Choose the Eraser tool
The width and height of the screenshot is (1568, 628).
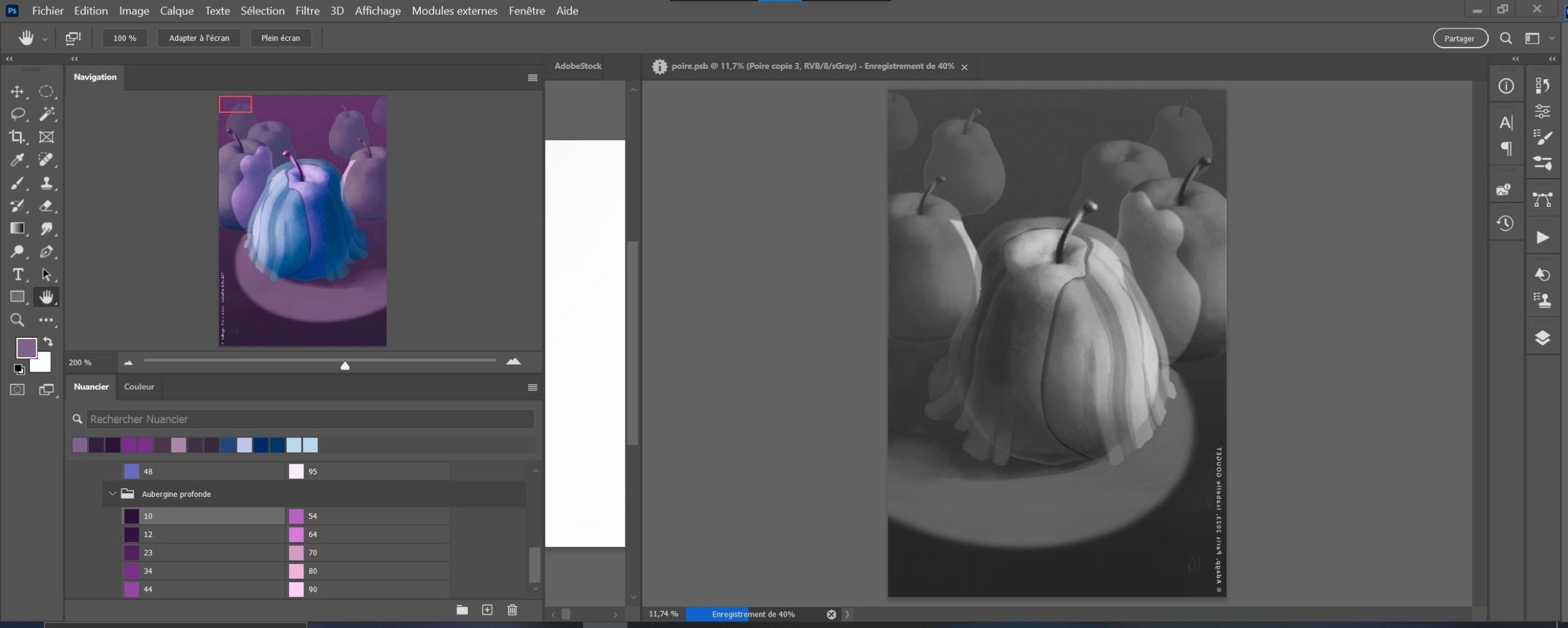(x=46, y=206)
